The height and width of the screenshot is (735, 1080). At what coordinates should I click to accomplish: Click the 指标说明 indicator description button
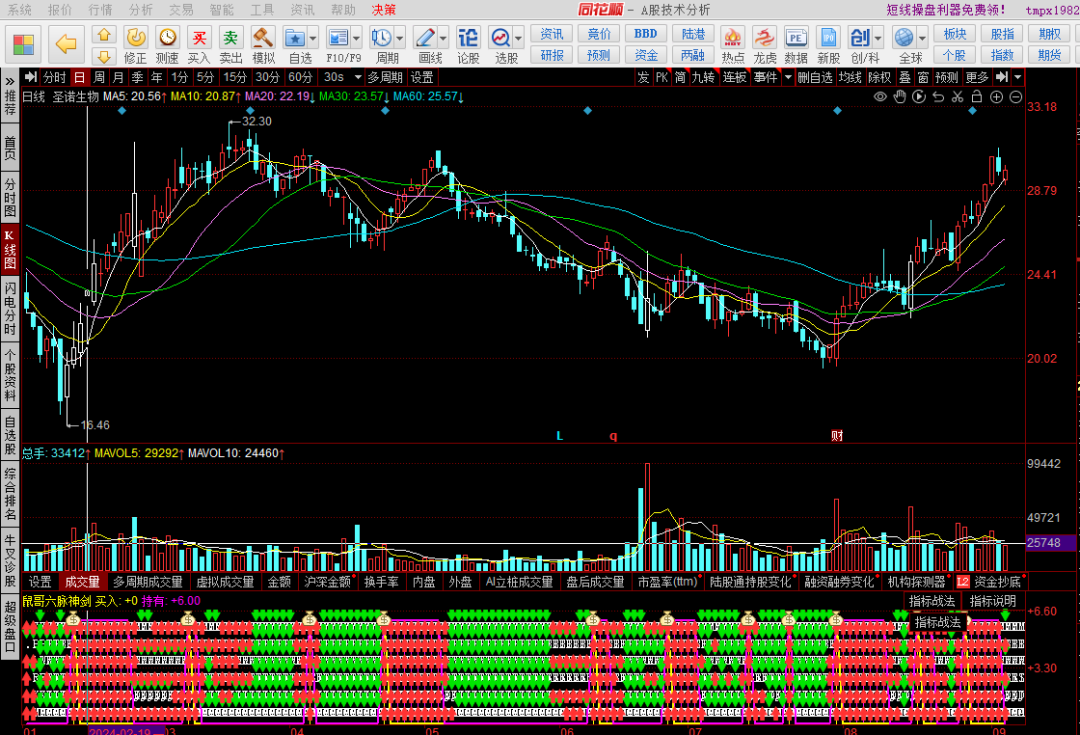(x=993, y=601)
